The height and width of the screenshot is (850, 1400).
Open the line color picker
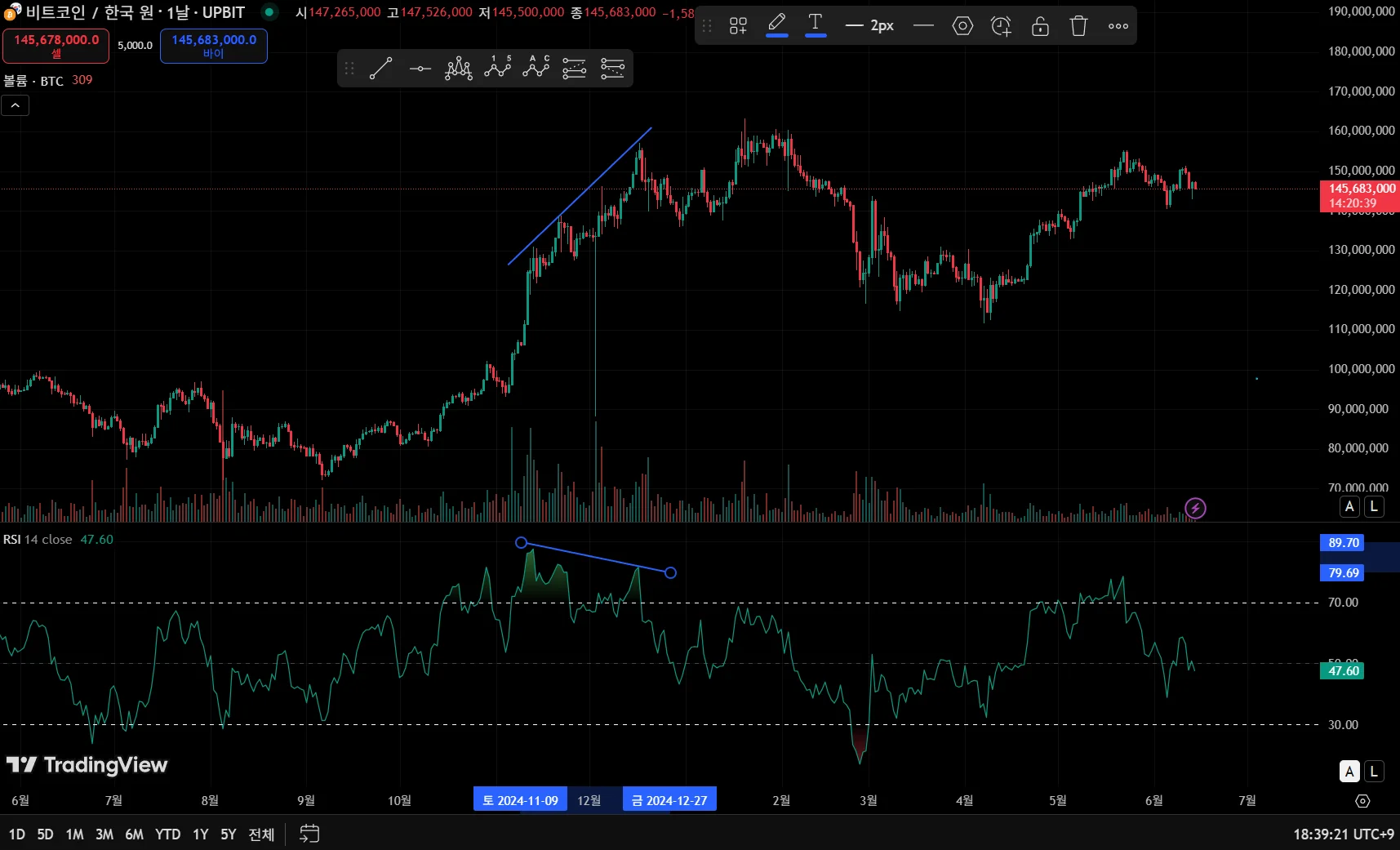(777, 25)
